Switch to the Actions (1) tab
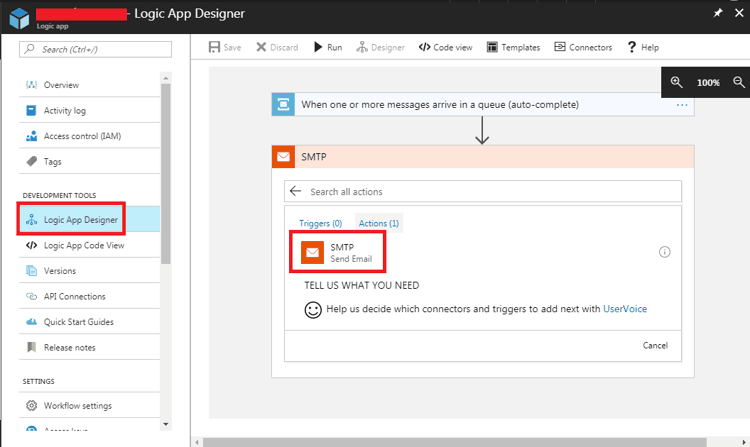 (x=379, y=223)
